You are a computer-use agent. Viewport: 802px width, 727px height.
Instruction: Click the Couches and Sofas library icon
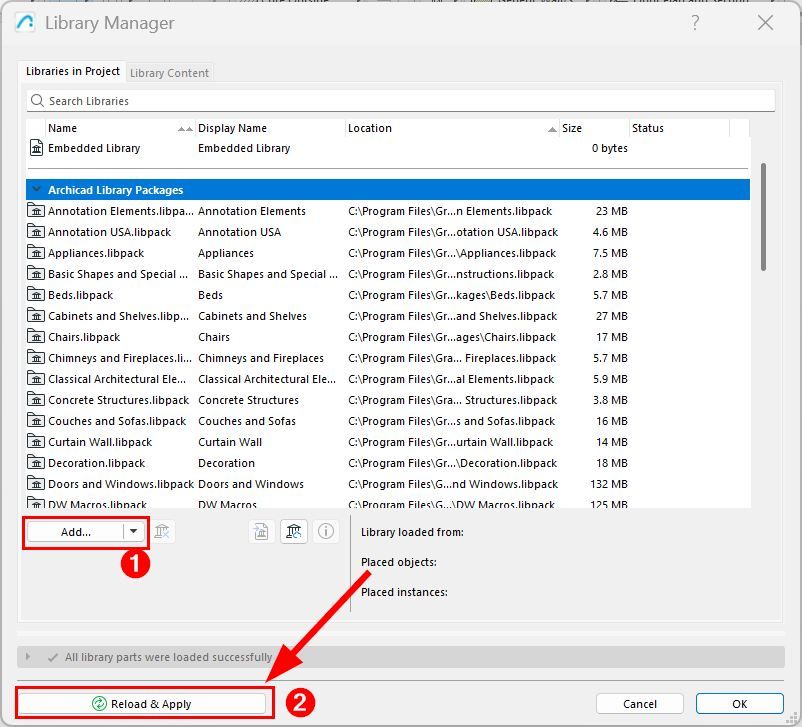point(36,420)
